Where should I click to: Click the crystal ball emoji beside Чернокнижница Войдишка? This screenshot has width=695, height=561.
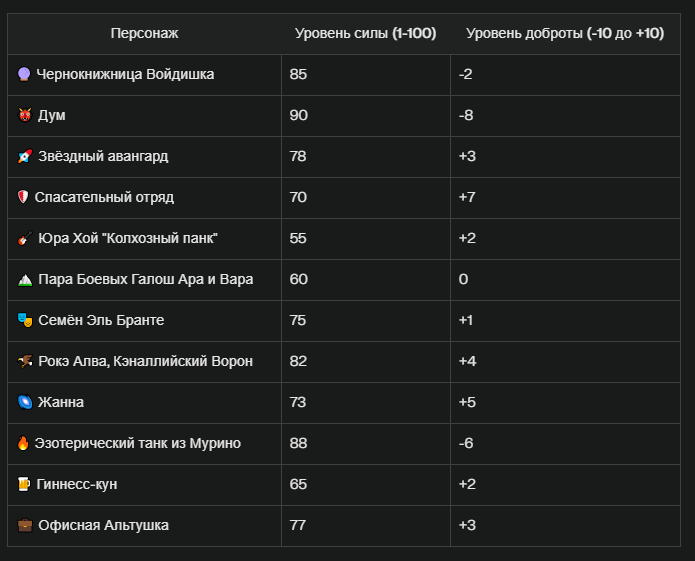tap(24, 74)
